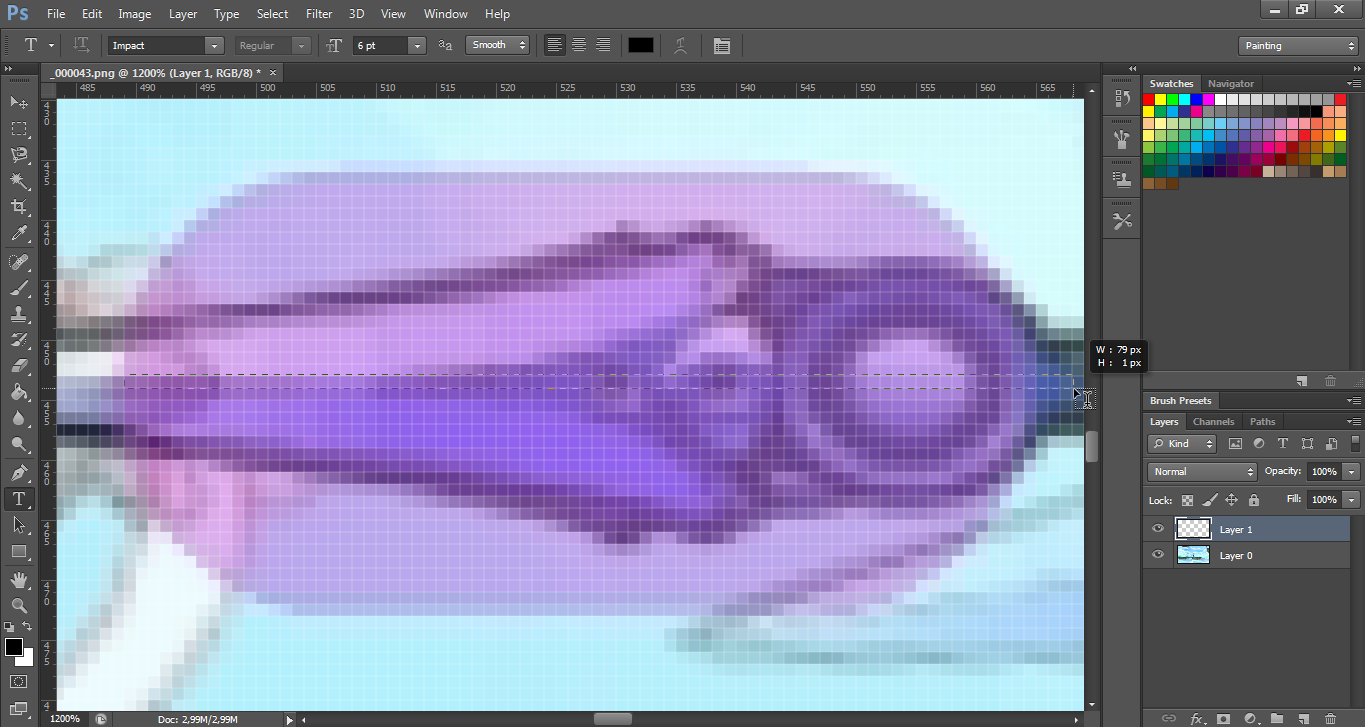Select the Path Selection tool
The image size is (1365, 727).
coord(19,525)
